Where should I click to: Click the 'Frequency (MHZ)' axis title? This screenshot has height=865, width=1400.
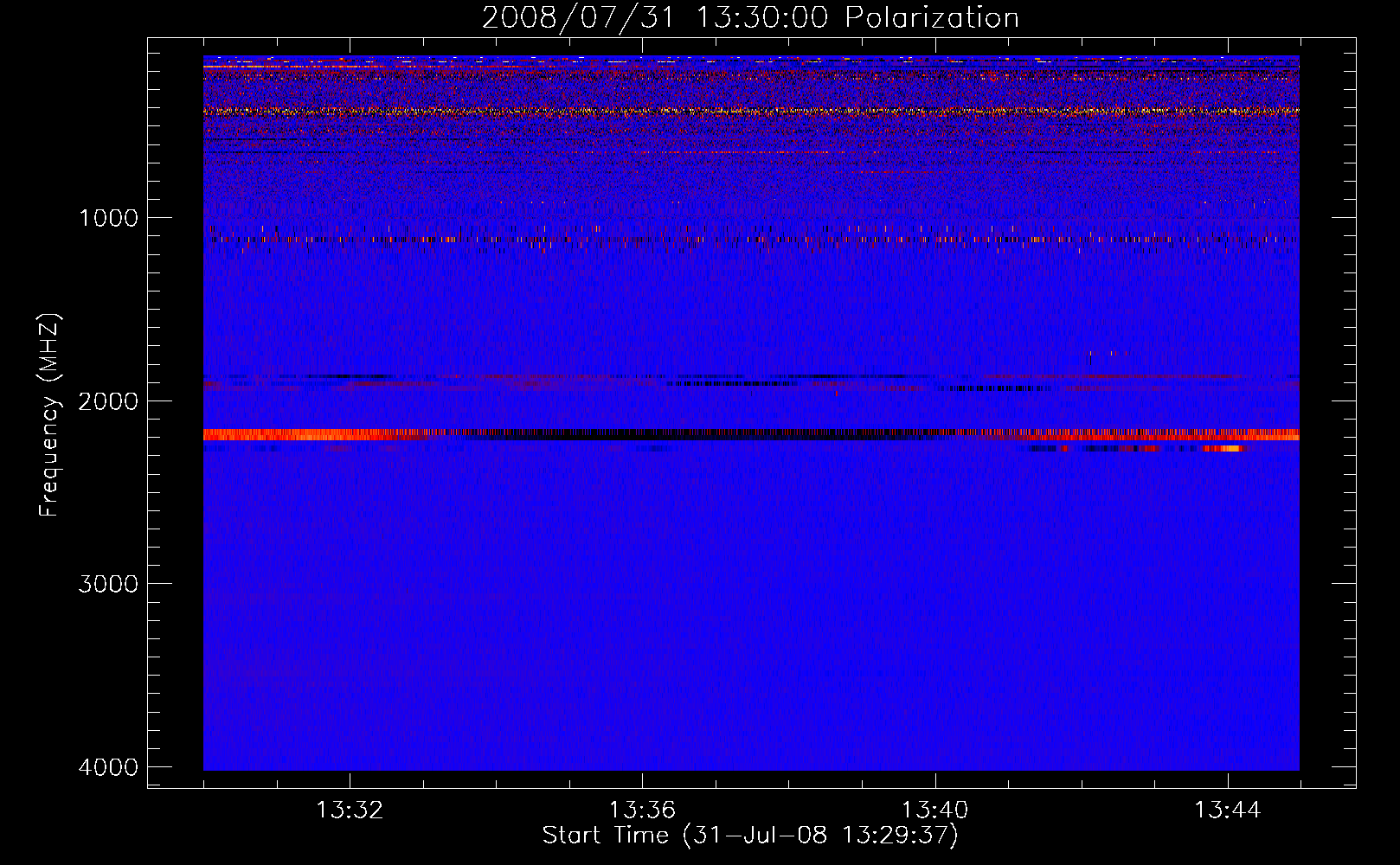coord(50,415)
